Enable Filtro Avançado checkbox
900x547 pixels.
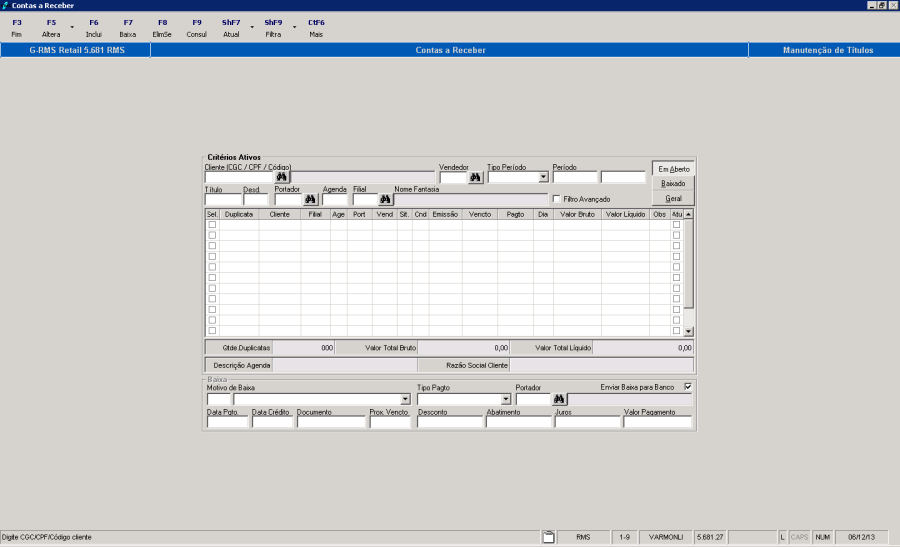pyautogui.click(x=556, y=199)
